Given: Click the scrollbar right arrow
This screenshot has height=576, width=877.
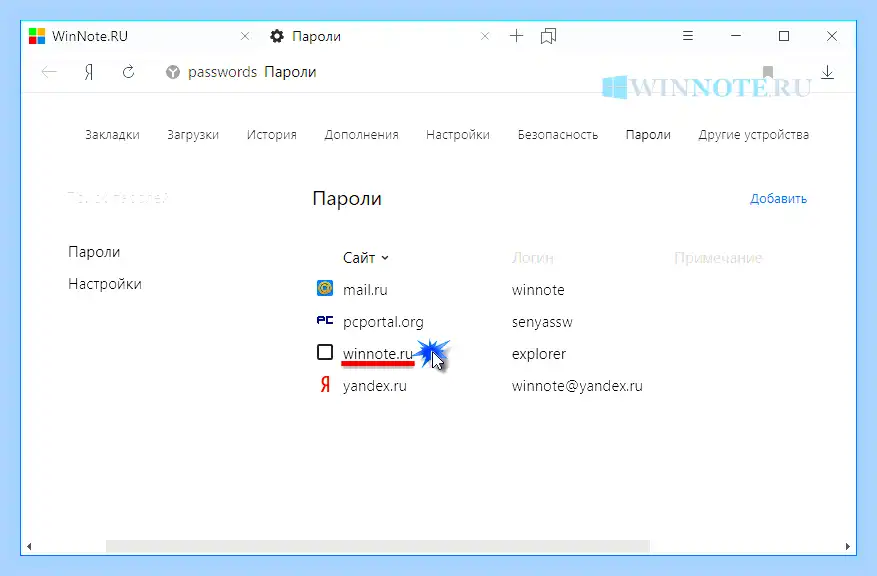Looking at the screenshot, I should [847, 546].
